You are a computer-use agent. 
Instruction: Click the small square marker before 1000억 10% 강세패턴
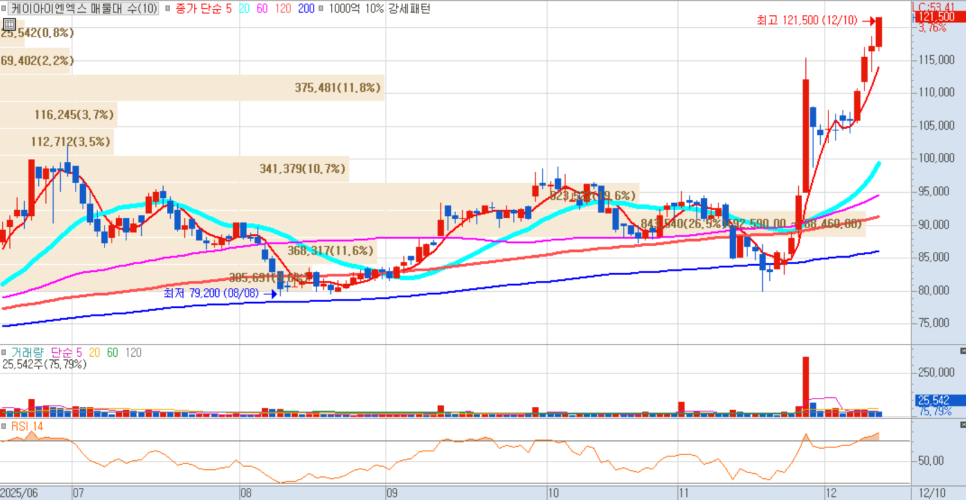[322, 9]
